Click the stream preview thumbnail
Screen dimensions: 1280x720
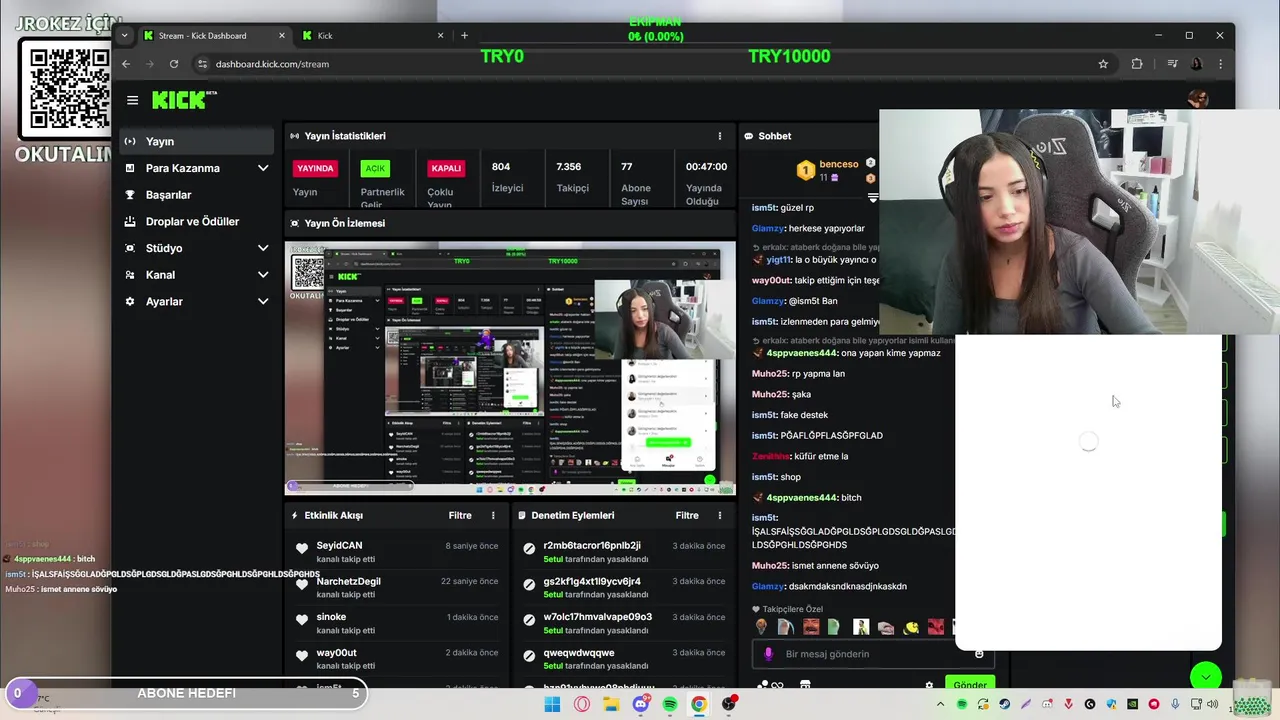pos(510,368)
